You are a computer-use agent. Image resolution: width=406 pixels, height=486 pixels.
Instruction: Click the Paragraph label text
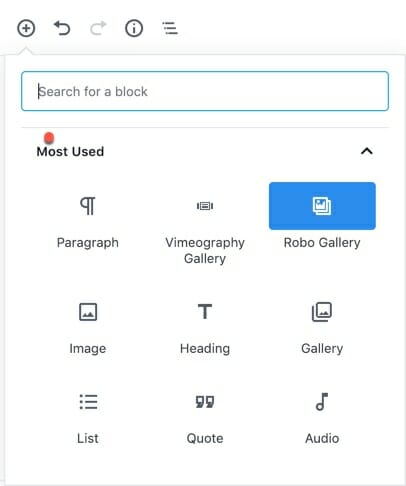(x=88, y=243)
